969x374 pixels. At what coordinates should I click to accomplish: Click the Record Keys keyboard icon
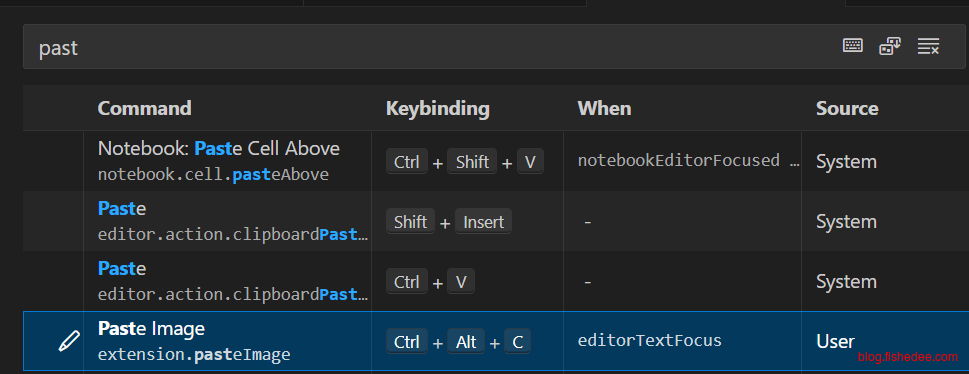(x=853, y=46)
